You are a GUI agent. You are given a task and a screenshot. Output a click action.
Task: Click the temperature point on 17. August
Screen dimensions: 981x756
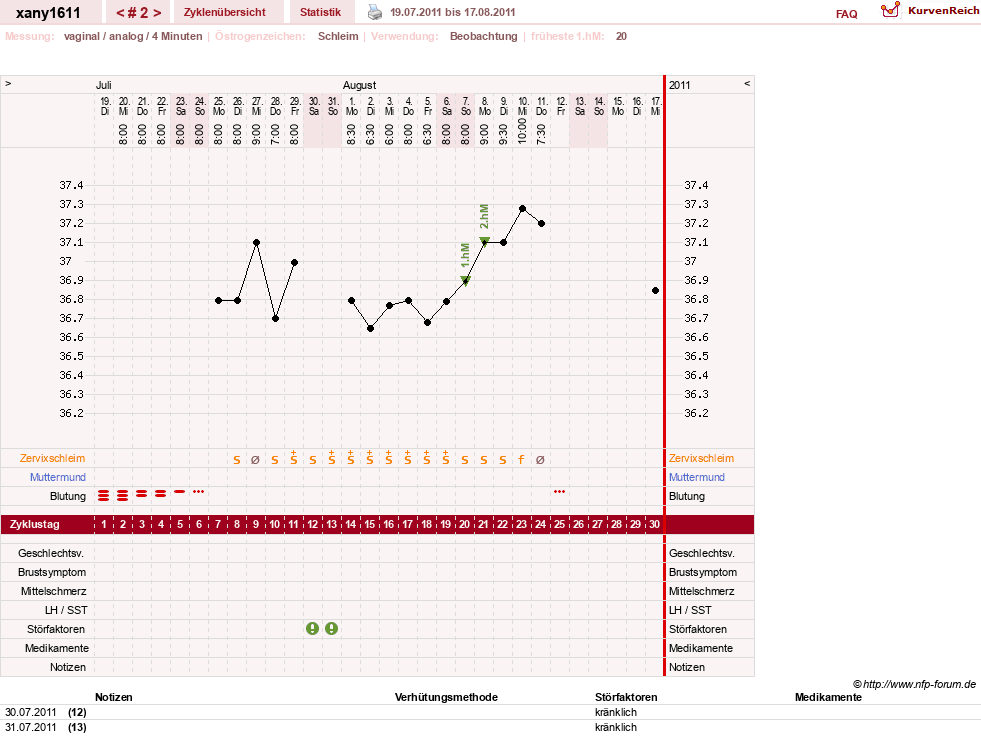coord(656,290)
